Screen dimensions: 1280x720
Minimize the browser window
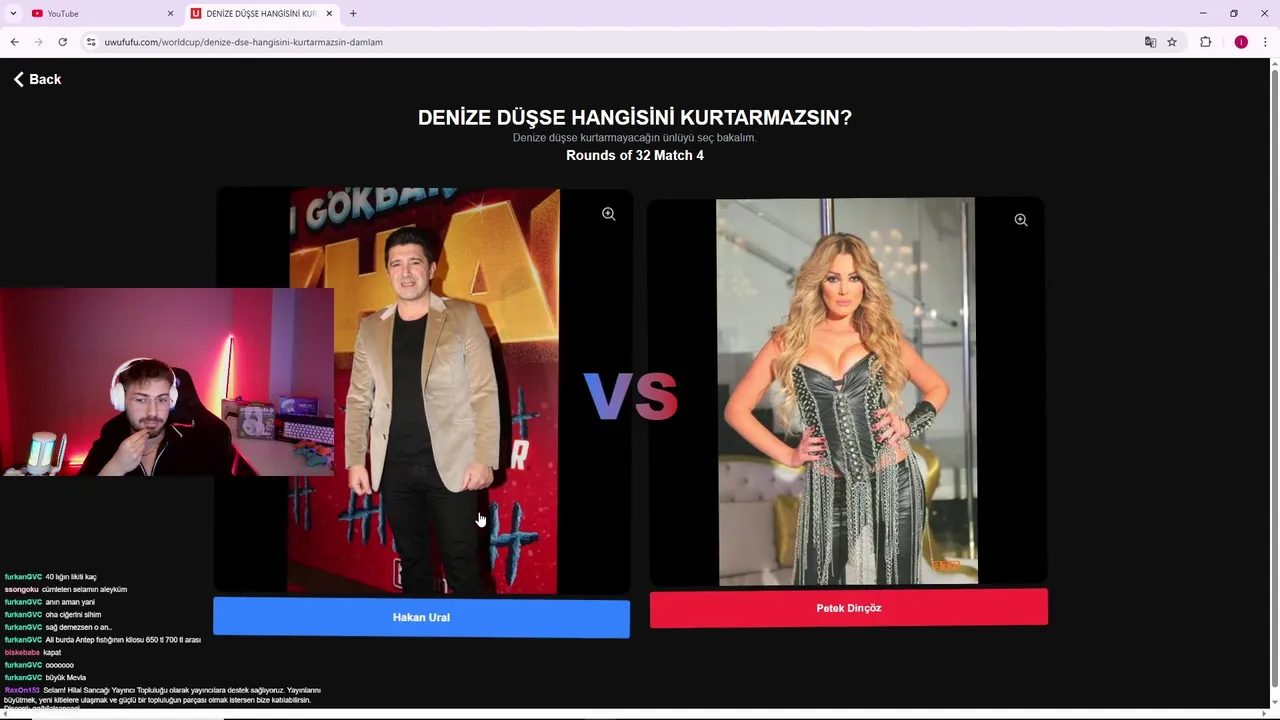coord(1203,13)
